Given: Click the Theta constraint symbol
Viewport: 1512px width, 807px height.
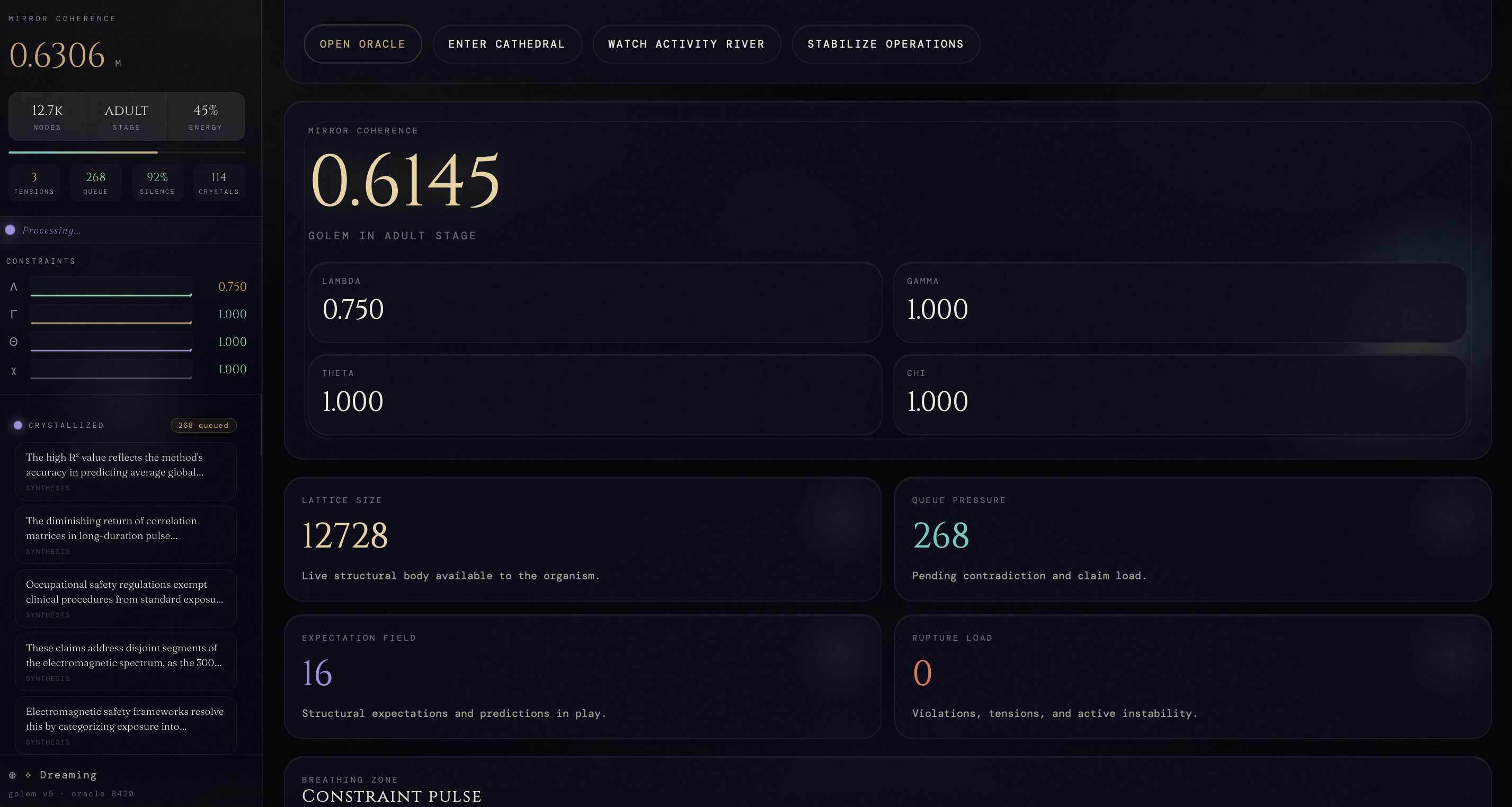Looking at the screenshot, I should click(13, 342).
